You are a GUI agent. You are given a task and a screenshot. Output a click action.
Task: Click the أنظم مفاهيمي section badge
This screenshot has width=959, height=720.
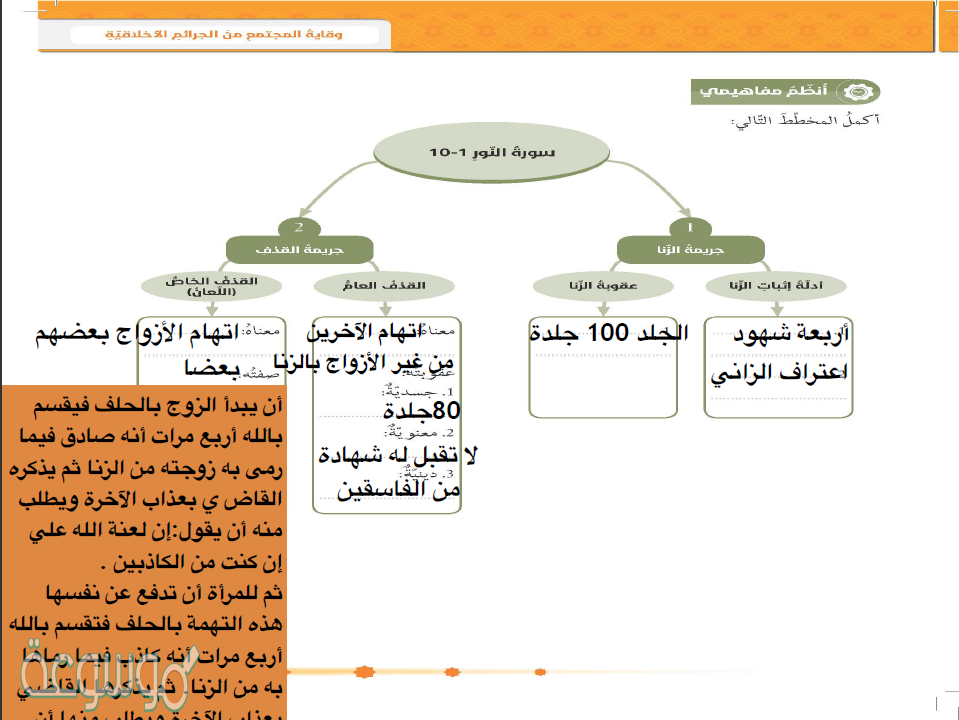point(785,92)
